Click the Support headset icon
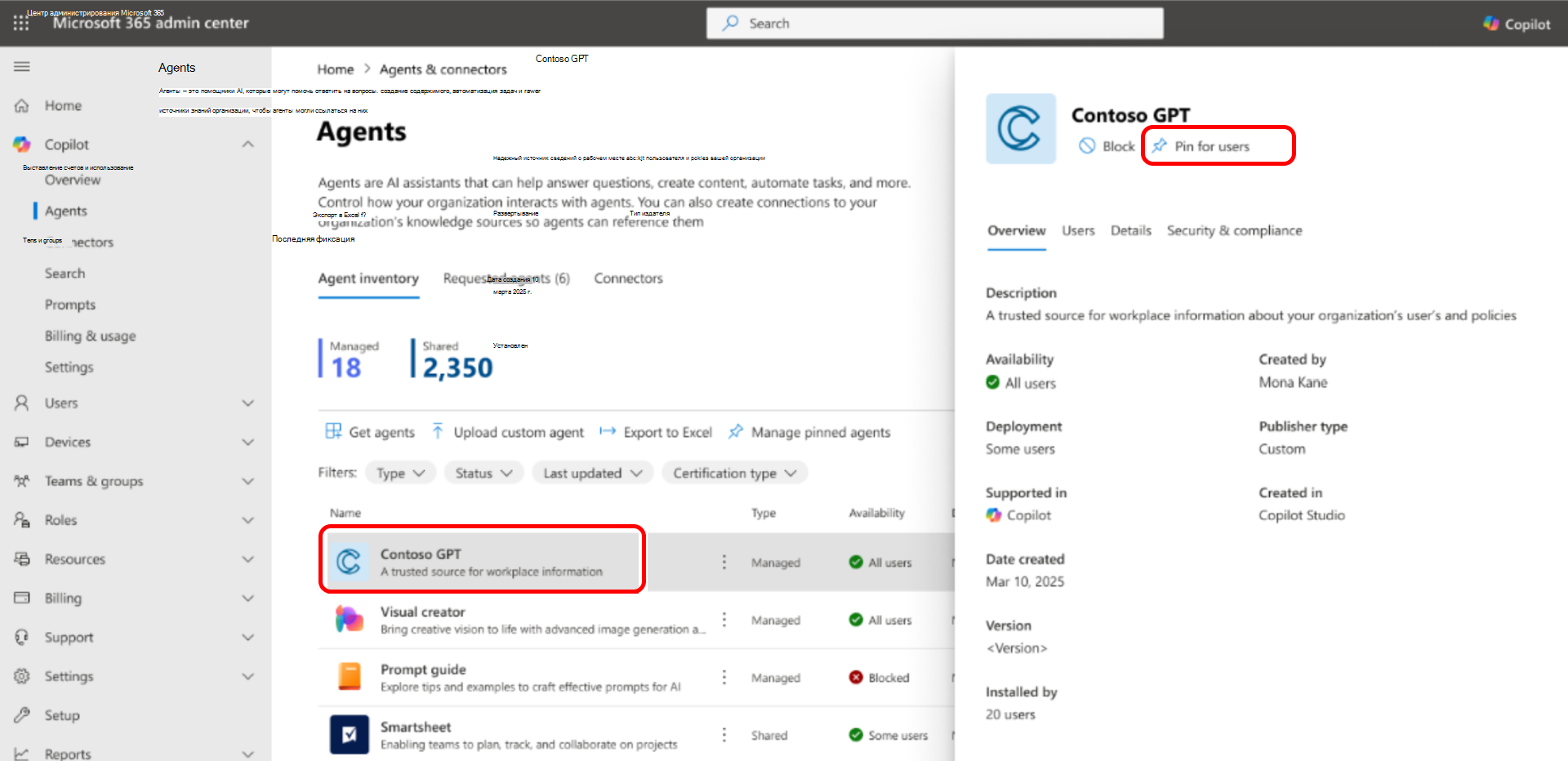The width and height of the screenshot is (1568, 761). [x=22, y=637]
